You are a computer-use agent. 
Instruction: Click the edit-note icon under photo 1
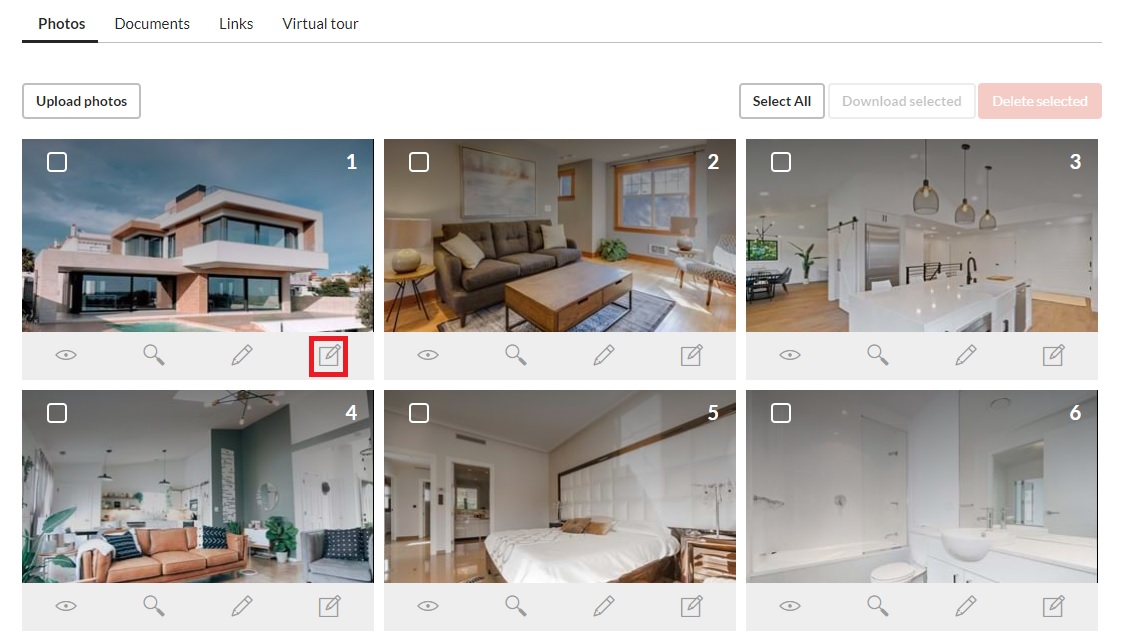(329, 355)
